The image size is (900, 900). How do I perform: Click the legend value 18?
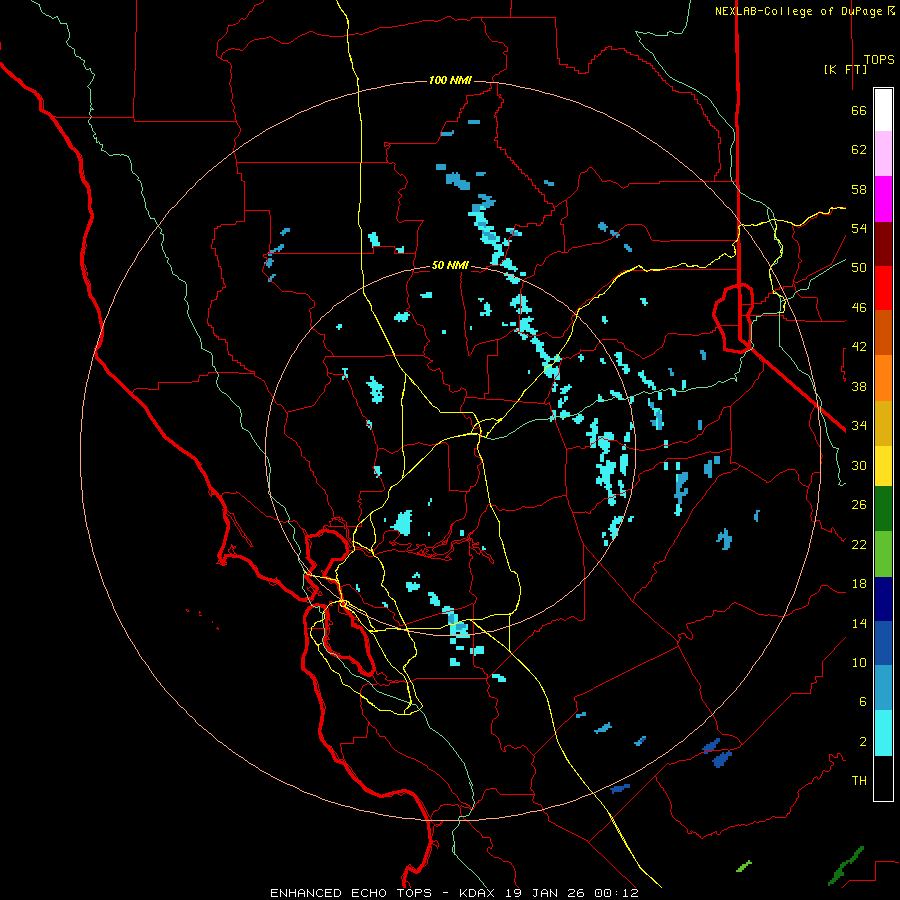tap(859, 584)
